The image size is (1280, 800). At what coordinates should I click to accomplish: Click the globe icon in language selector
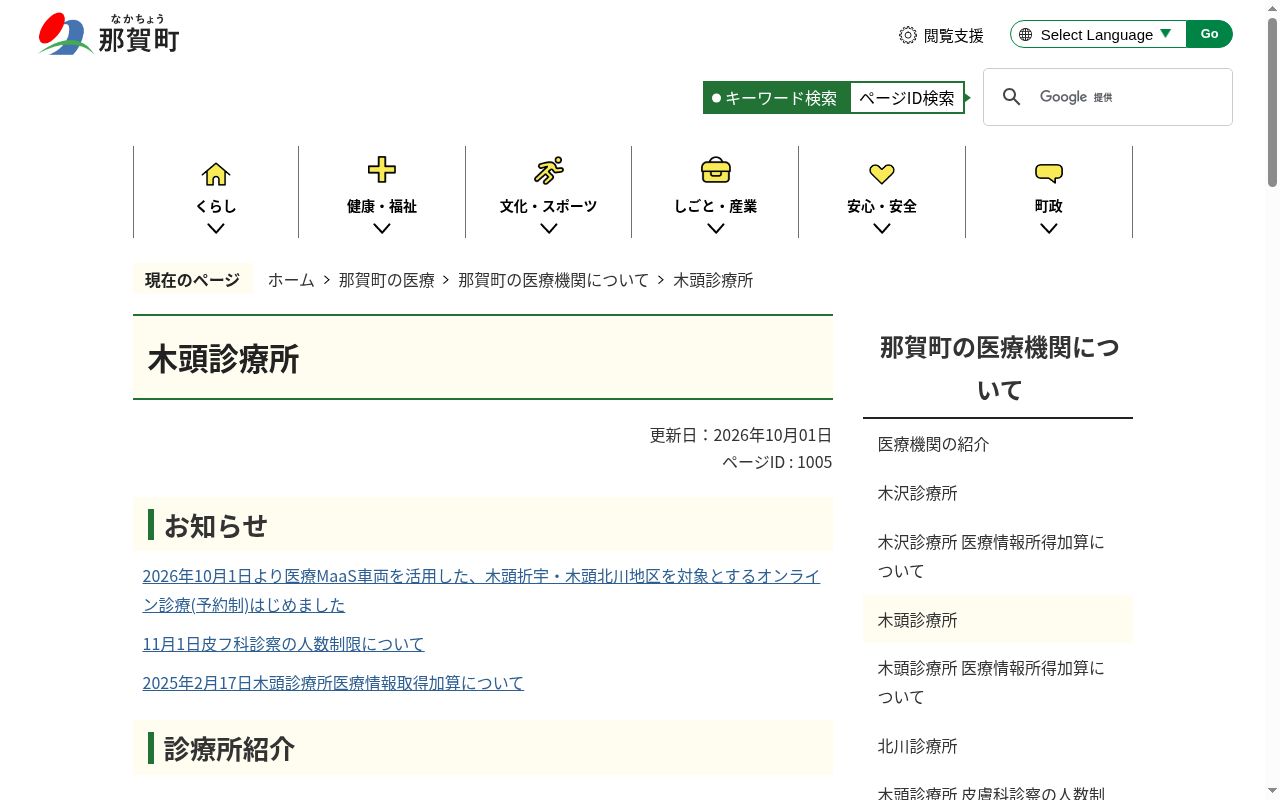[x=1025, y=34]
